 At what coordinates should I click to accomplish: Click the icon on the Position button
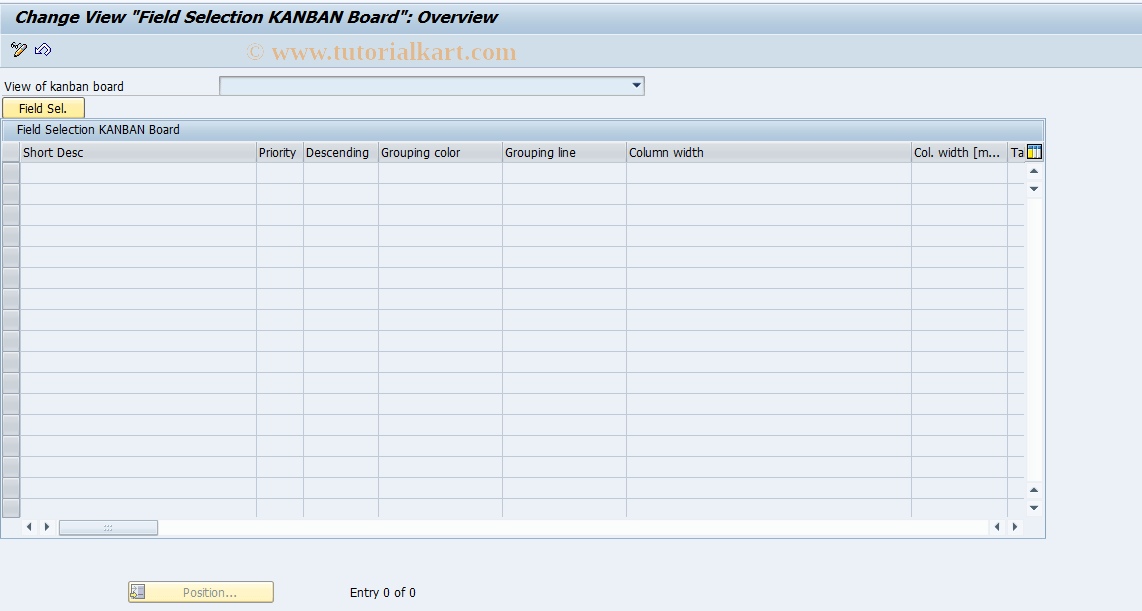click(x=140, y=592)
